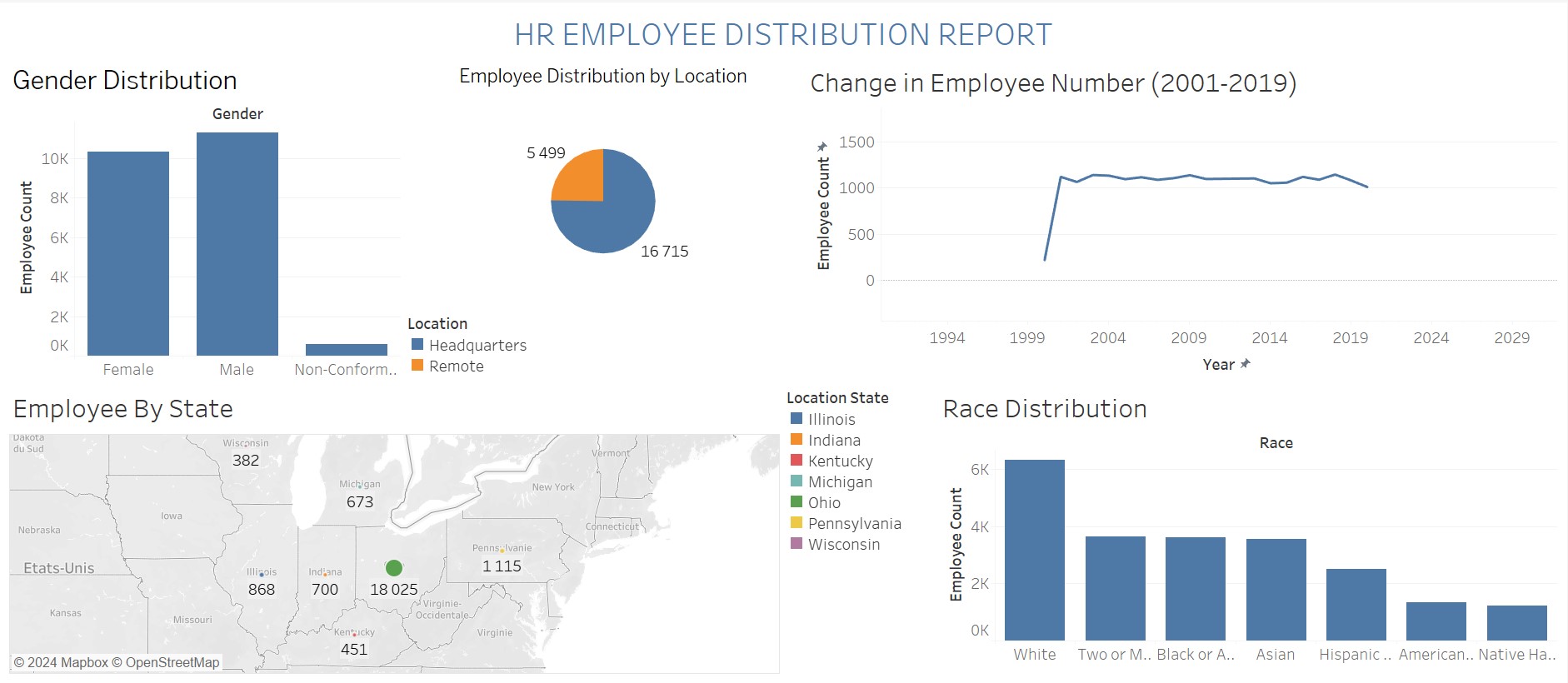1568x683 pixels.
Task: Select the Hispanic race bar
Action: 1356,605
